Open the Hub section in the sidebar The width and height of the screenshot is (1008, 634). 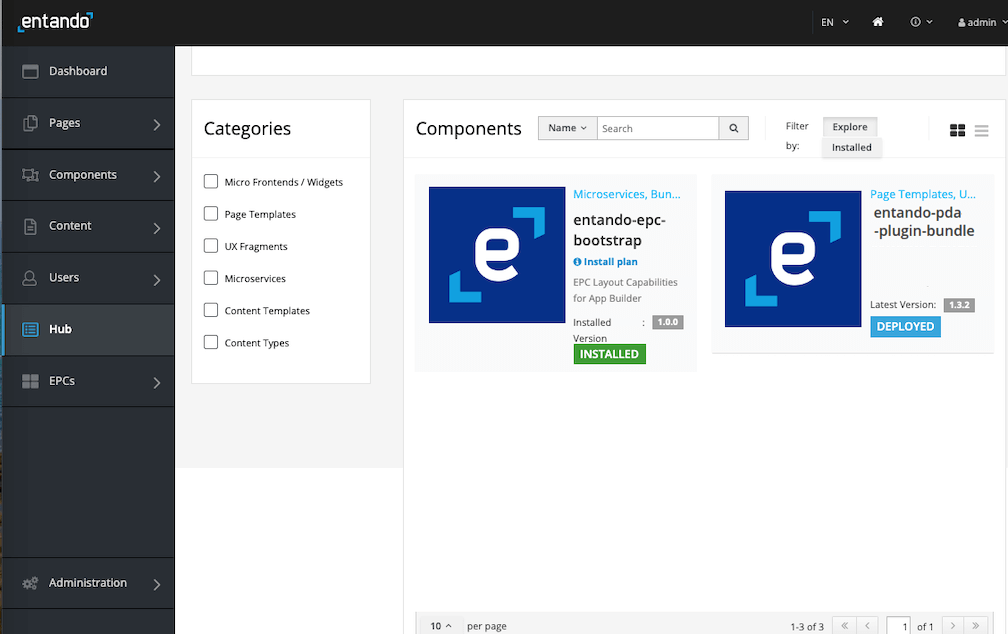coord(60,328)
